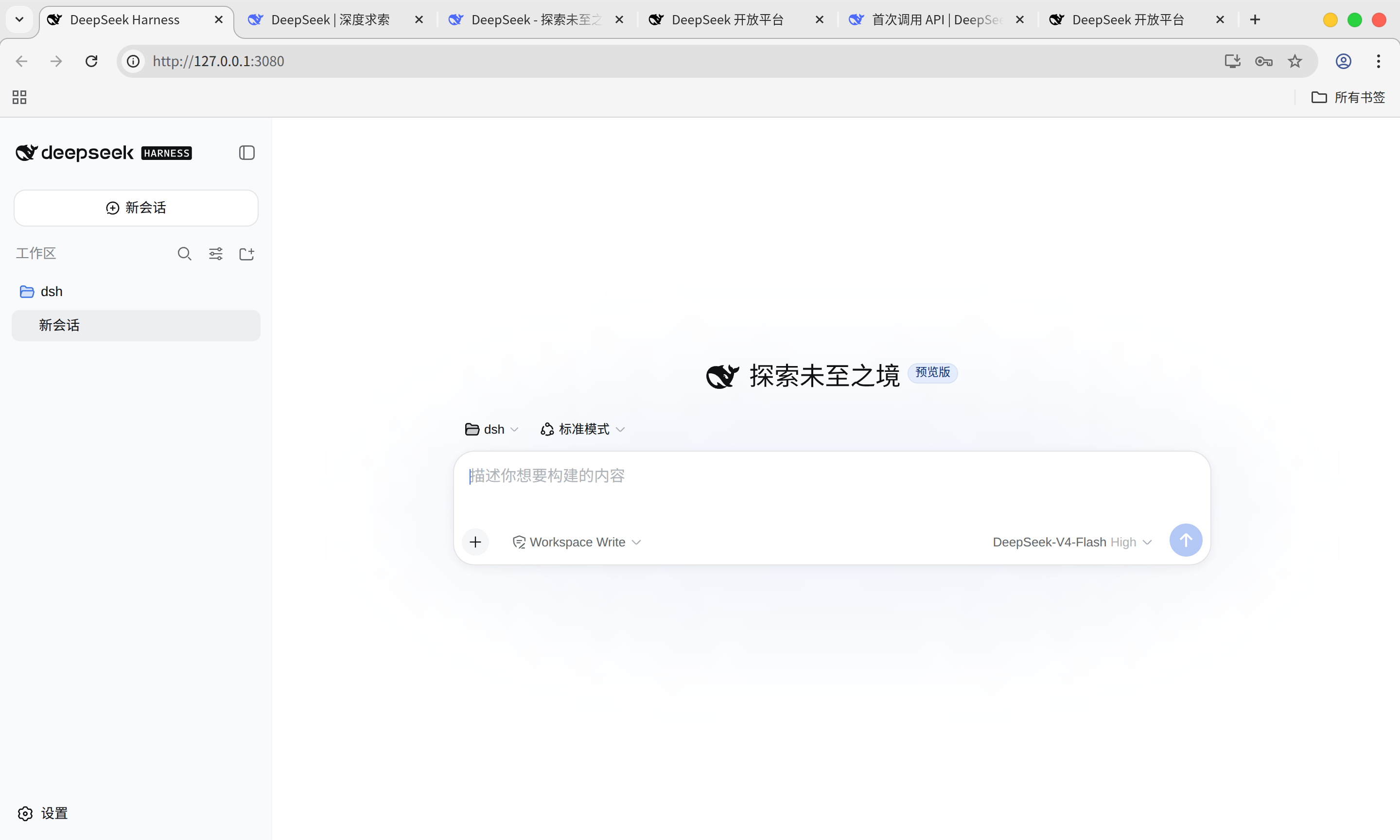The image size is (1400, 840).
Task: Close the 首次调用 API tab
Action: point(1020,20)
